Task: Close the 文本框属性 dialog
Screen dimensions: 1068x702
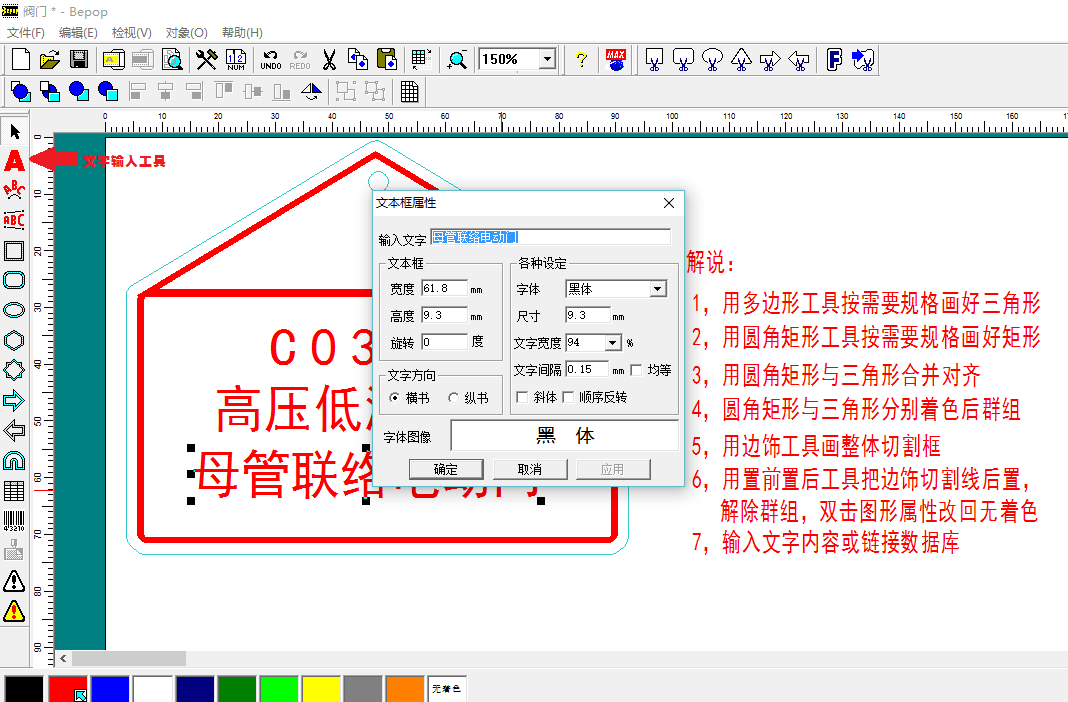Action: click(x=669, y=203)
